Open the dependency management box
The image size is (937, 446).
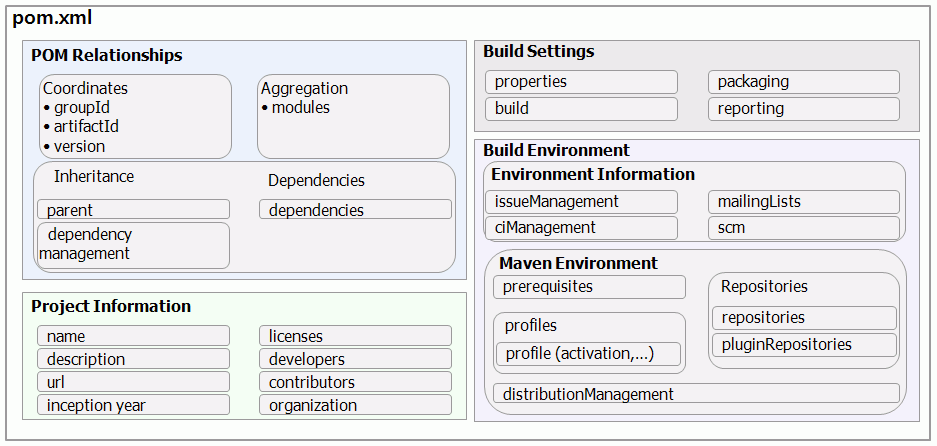(133, 245)
